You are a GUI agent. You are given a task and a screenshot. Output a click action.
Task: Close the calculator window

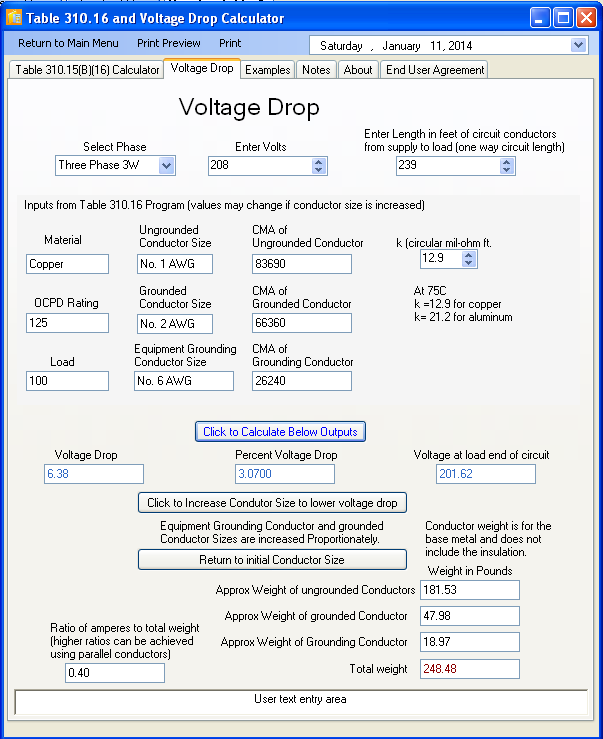(x=586, y=18)
